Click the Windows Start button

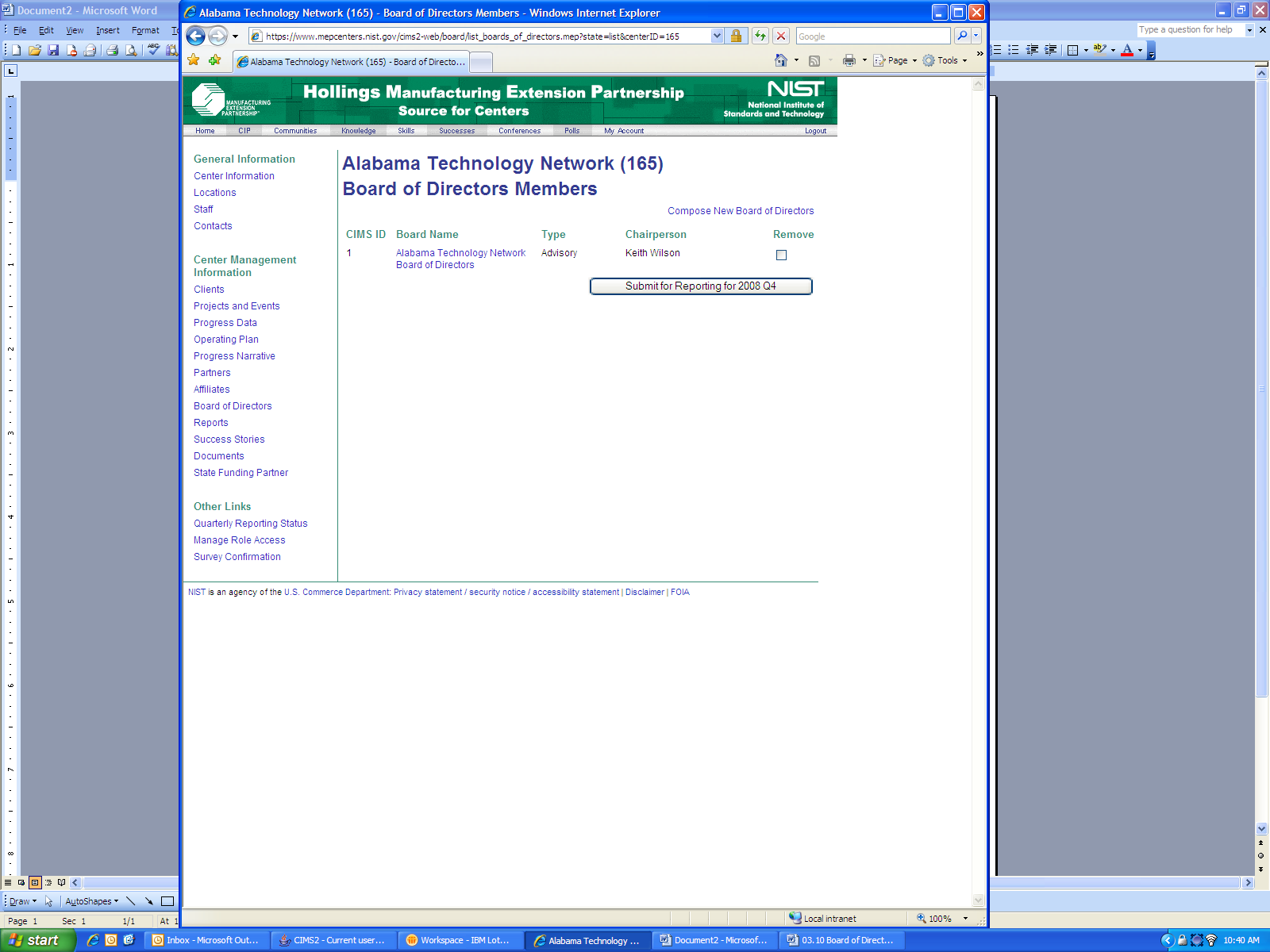pos(38,940)
